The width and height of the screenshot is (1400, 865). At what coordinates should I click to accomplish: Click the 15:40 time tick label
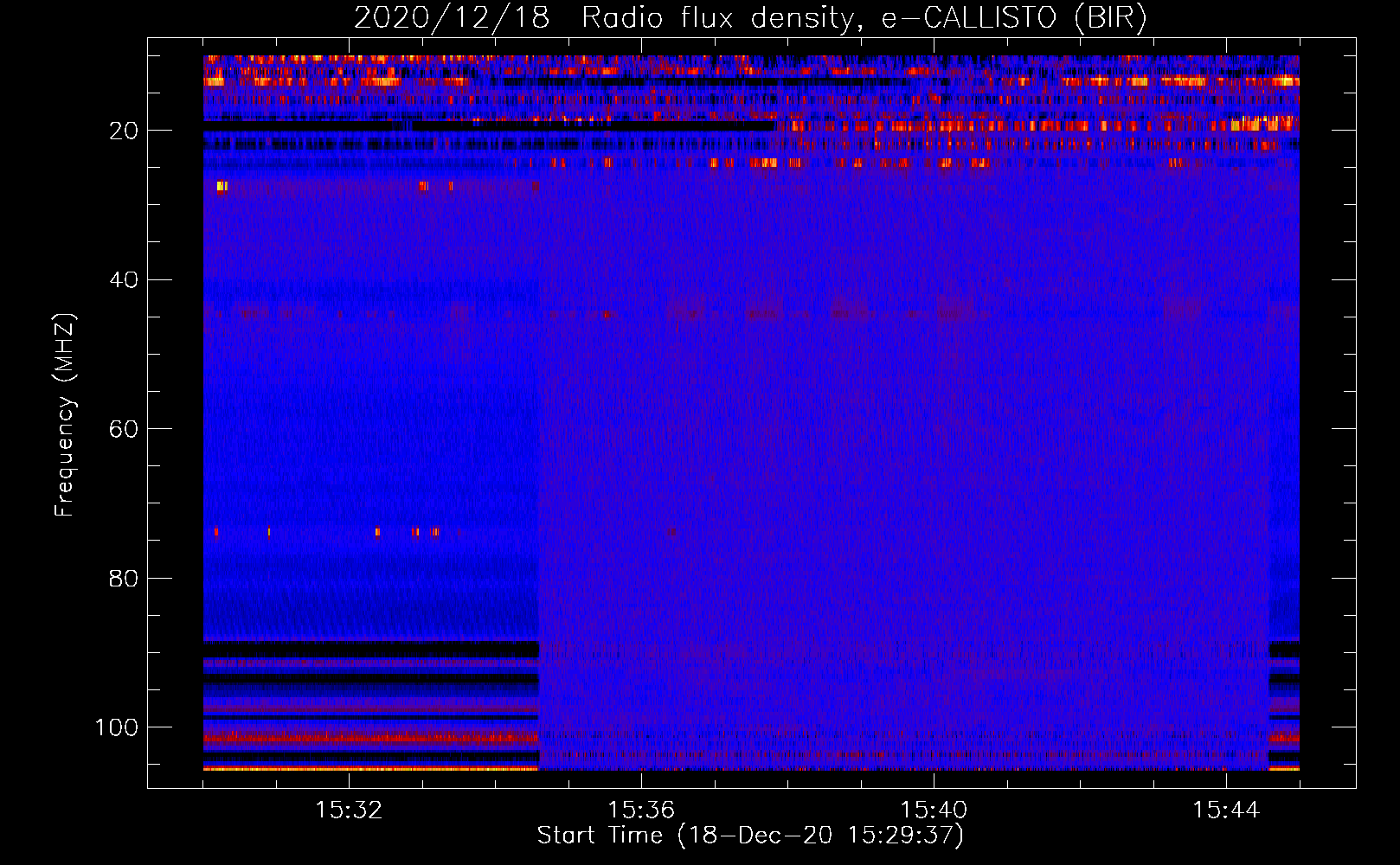(x=934, y=811)
